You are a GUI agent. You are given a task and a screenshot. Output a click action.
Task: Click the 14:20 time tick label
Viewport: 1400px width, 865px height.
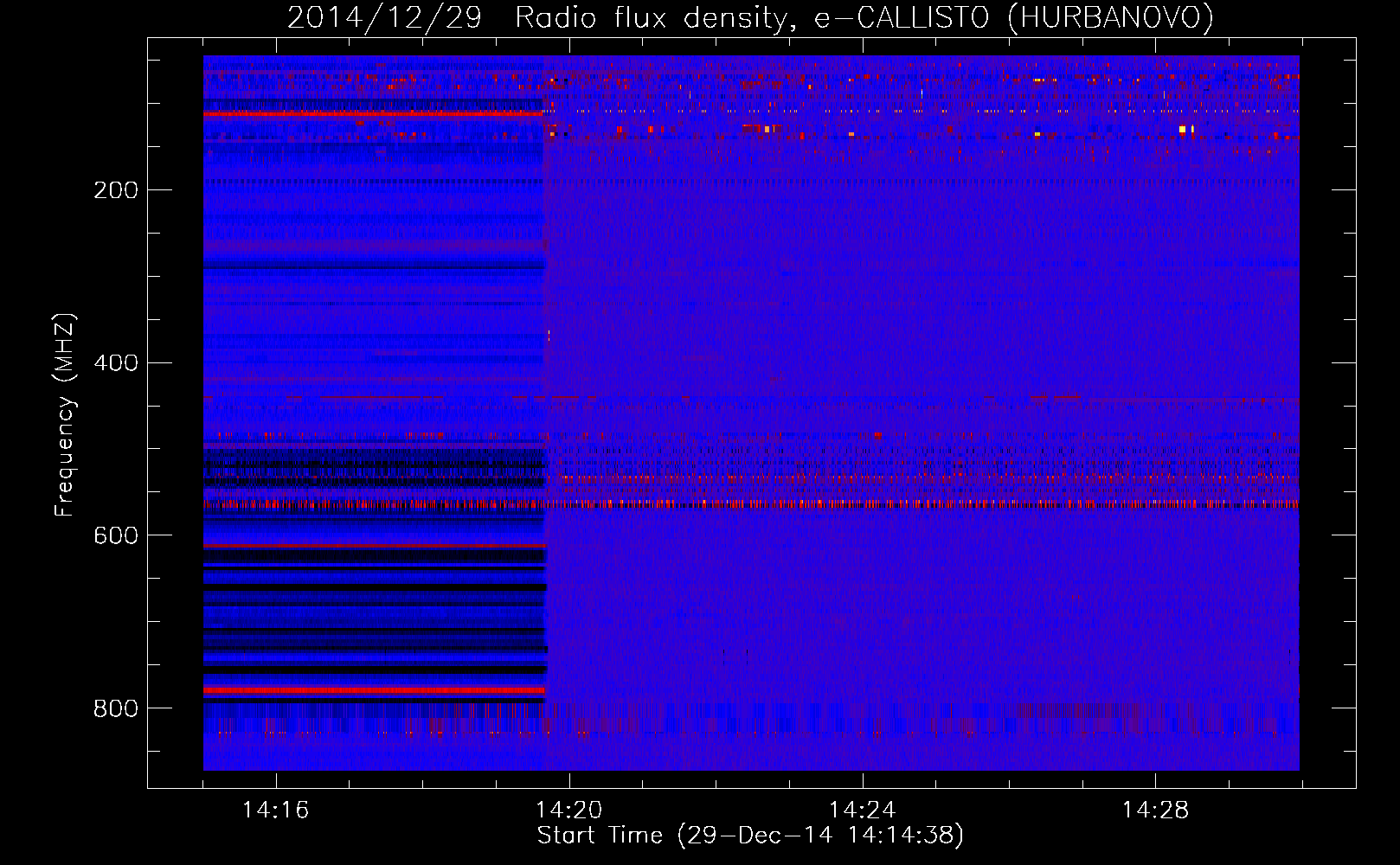point(569,811)
